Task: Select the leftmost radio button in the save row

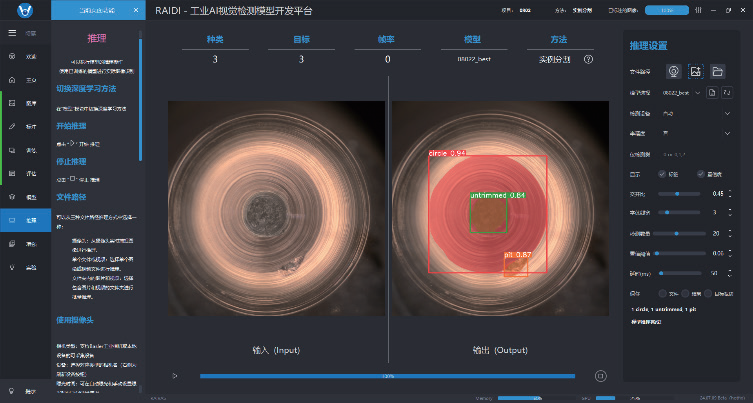Action: [x=662, y=293]
